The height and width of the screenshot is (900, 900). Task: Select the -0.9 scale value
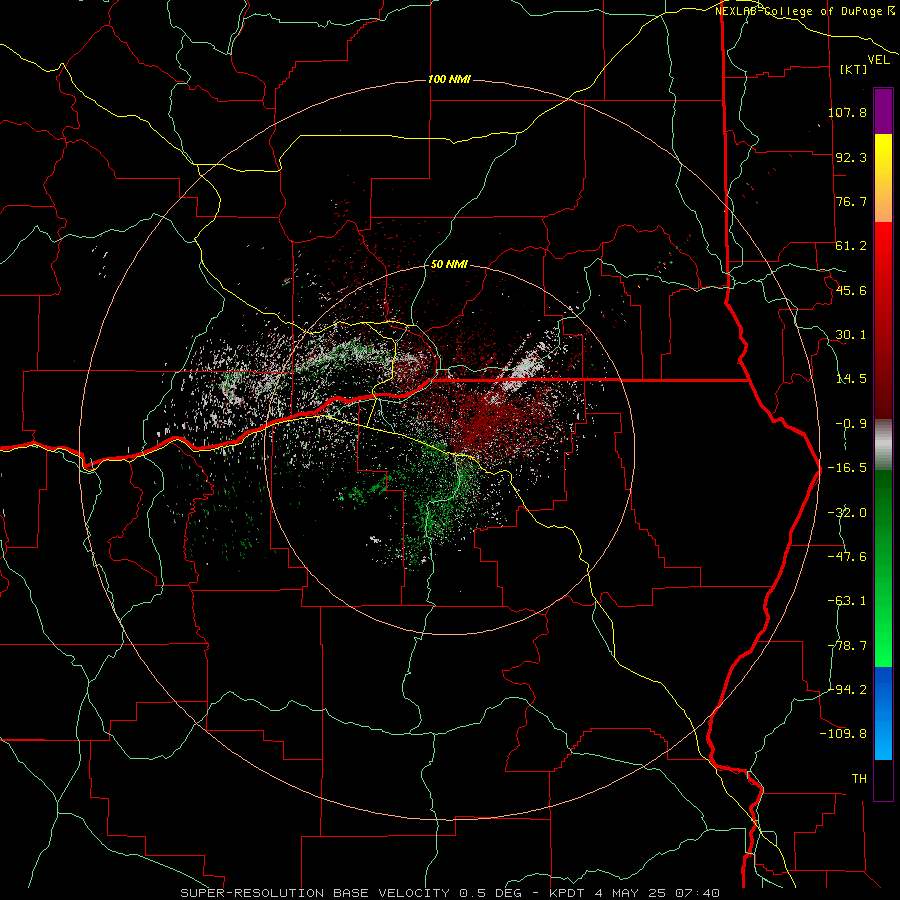(851, 424)
